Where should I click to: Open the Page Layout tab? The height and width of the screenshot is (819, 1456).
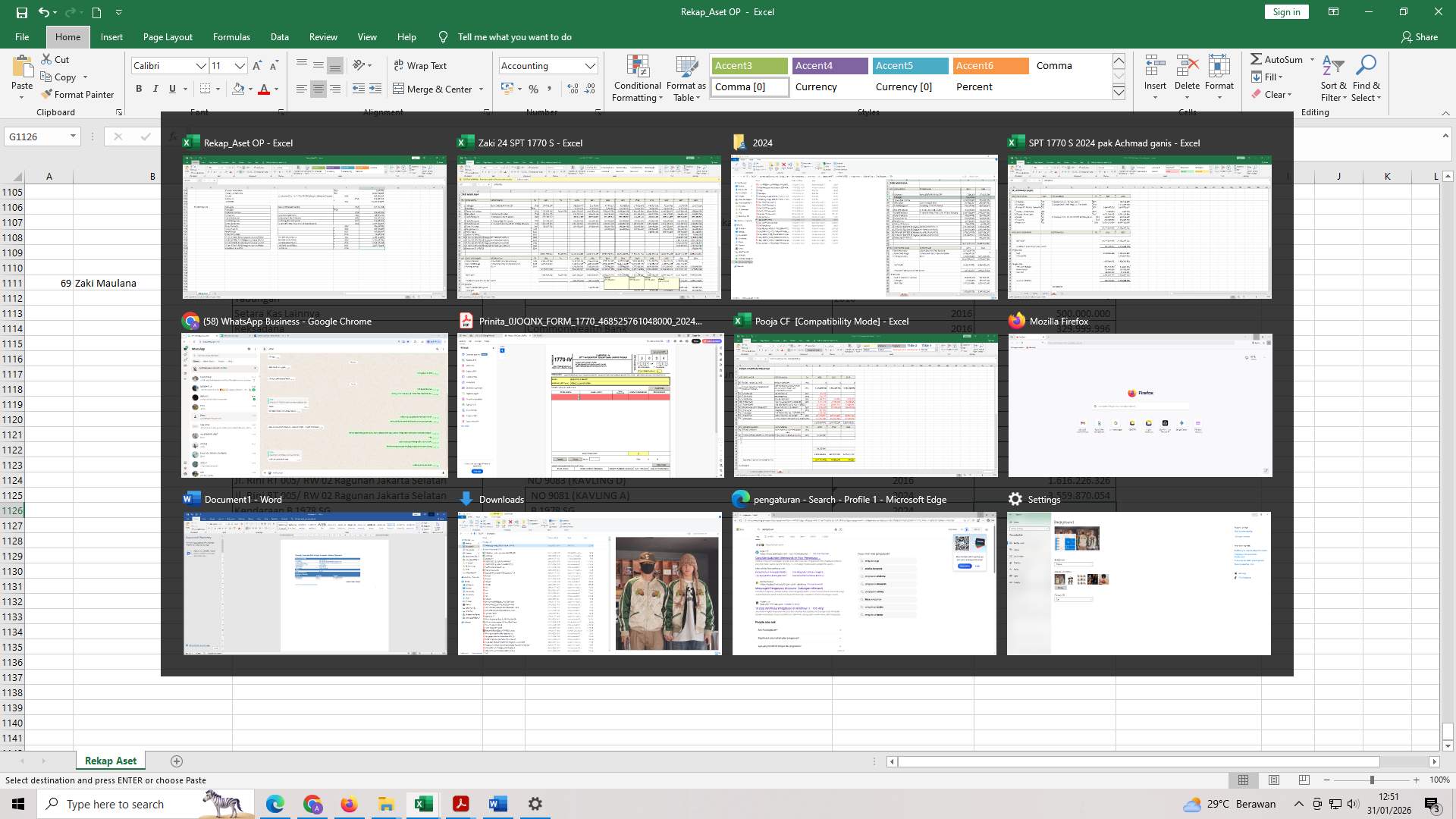pyautogui.click(x=168, y=37)
